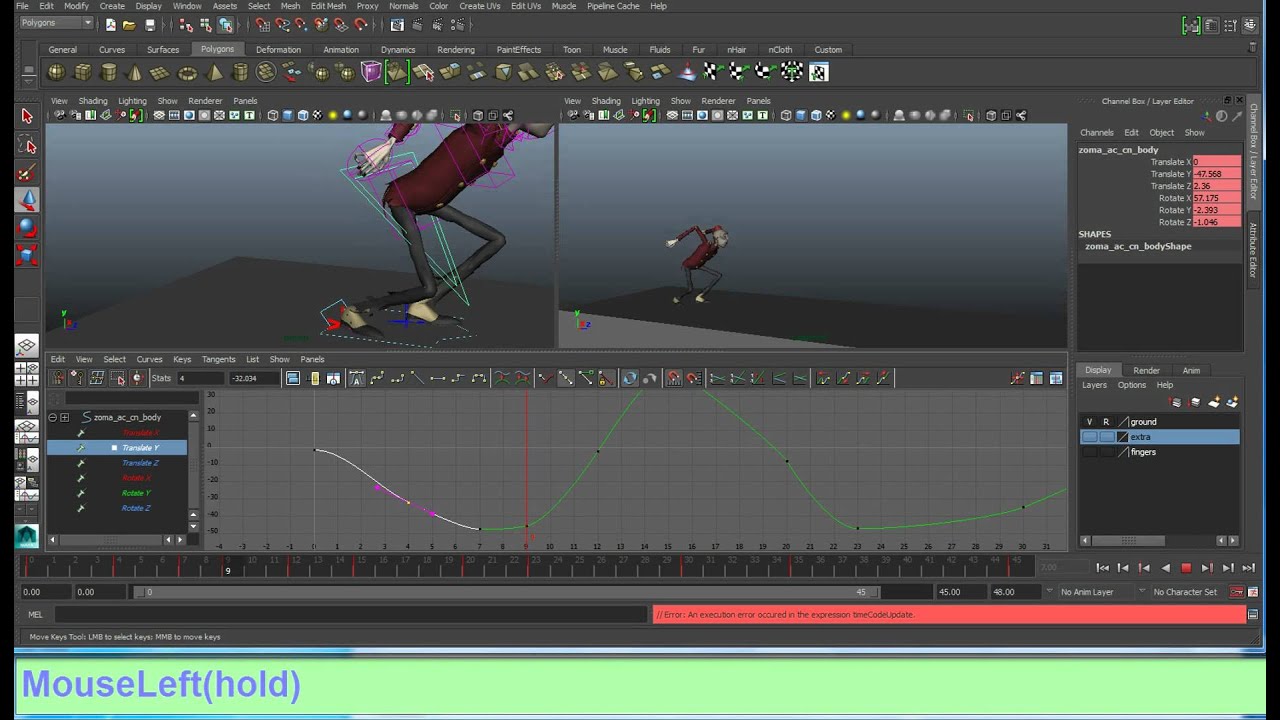Click Move Nearest Picked Key tool
The image size is (1280, 720).
coord(58,378)
